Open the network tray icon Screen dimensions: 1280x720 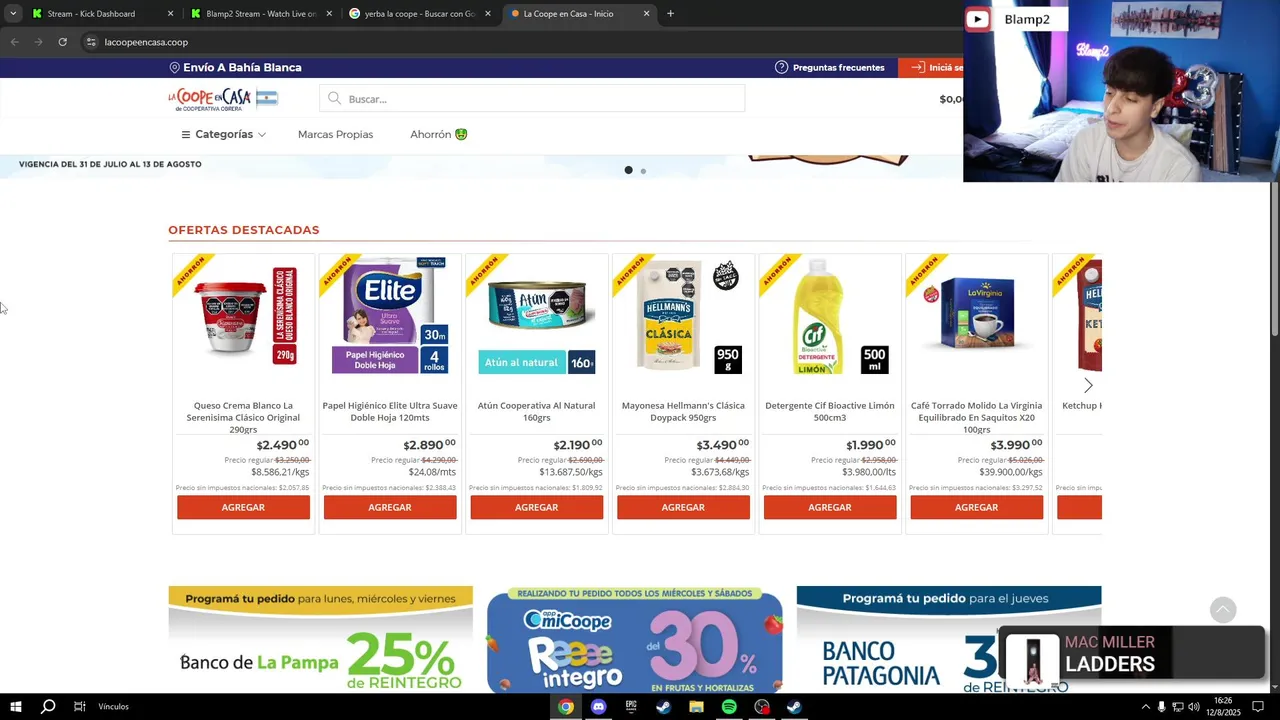click(1177, 707)
